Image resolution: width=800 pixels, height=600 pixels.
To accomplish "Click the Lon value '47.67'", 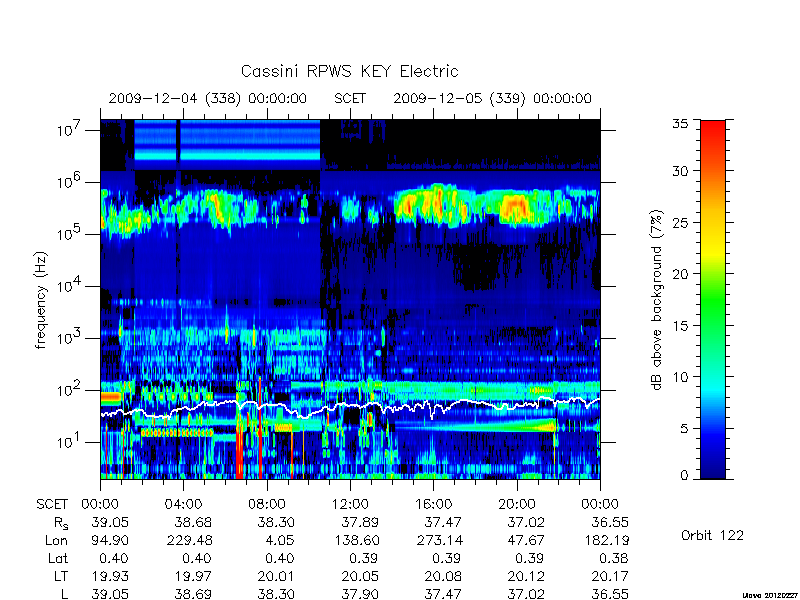I will tap(526, 541).
